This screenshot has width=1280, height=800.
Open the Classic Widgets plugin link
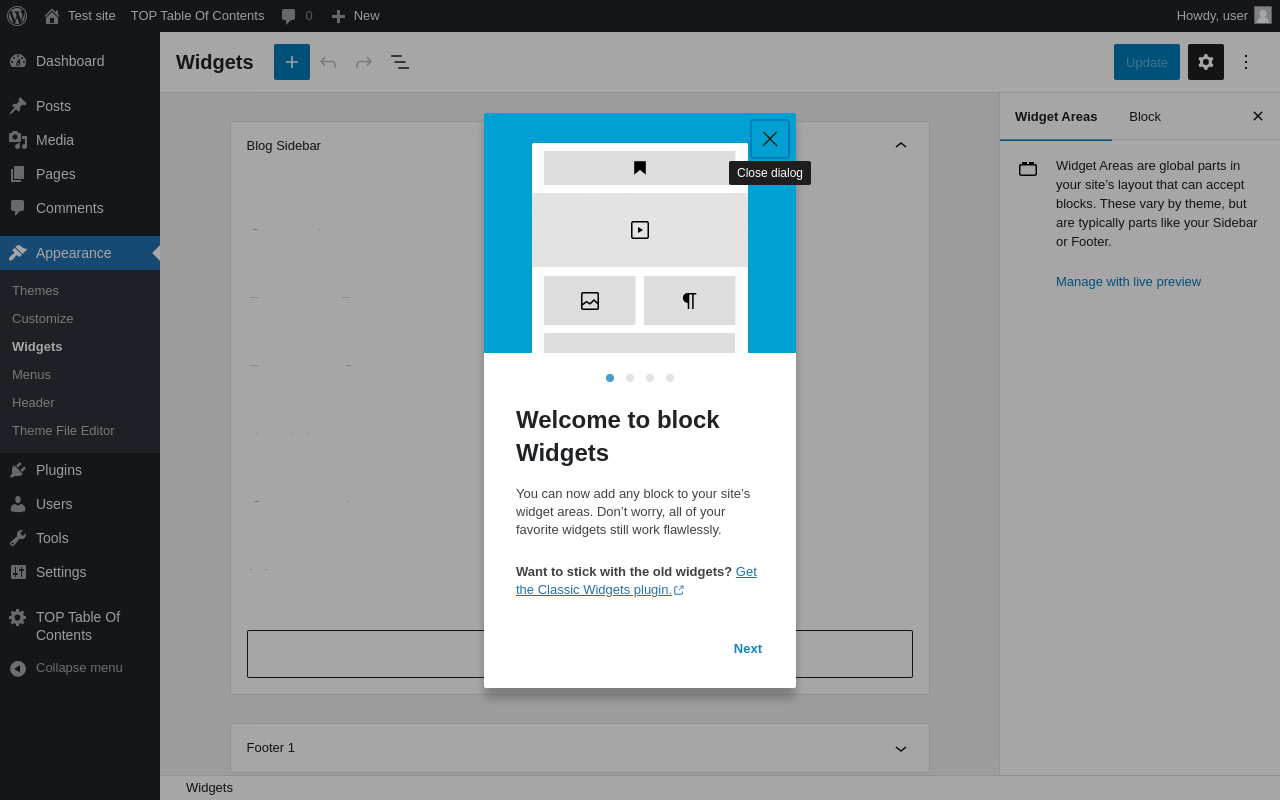click(x=636, y=581)
